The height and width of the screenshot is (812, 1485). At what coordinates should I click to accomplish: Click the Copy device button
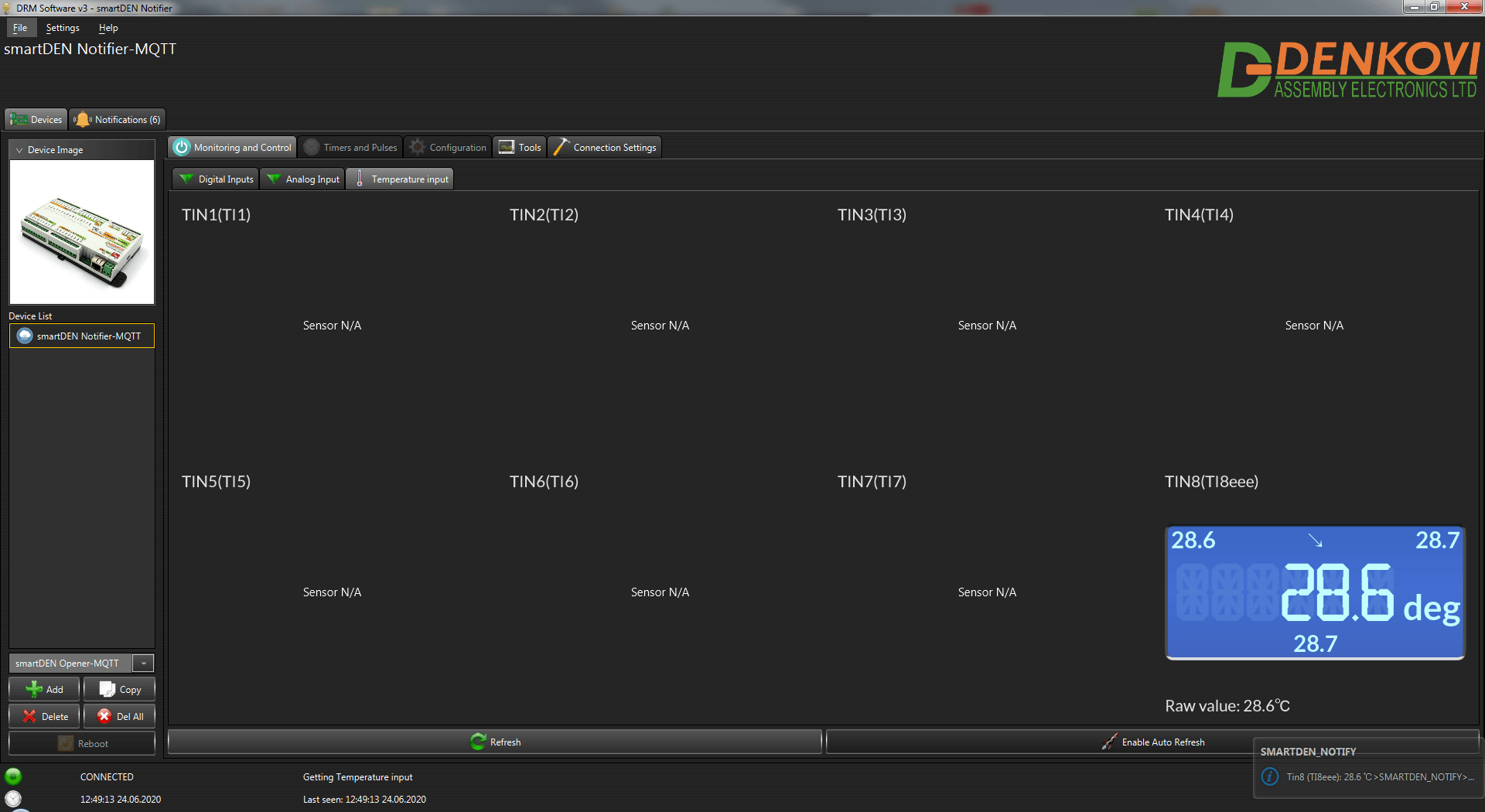point(119,689)
